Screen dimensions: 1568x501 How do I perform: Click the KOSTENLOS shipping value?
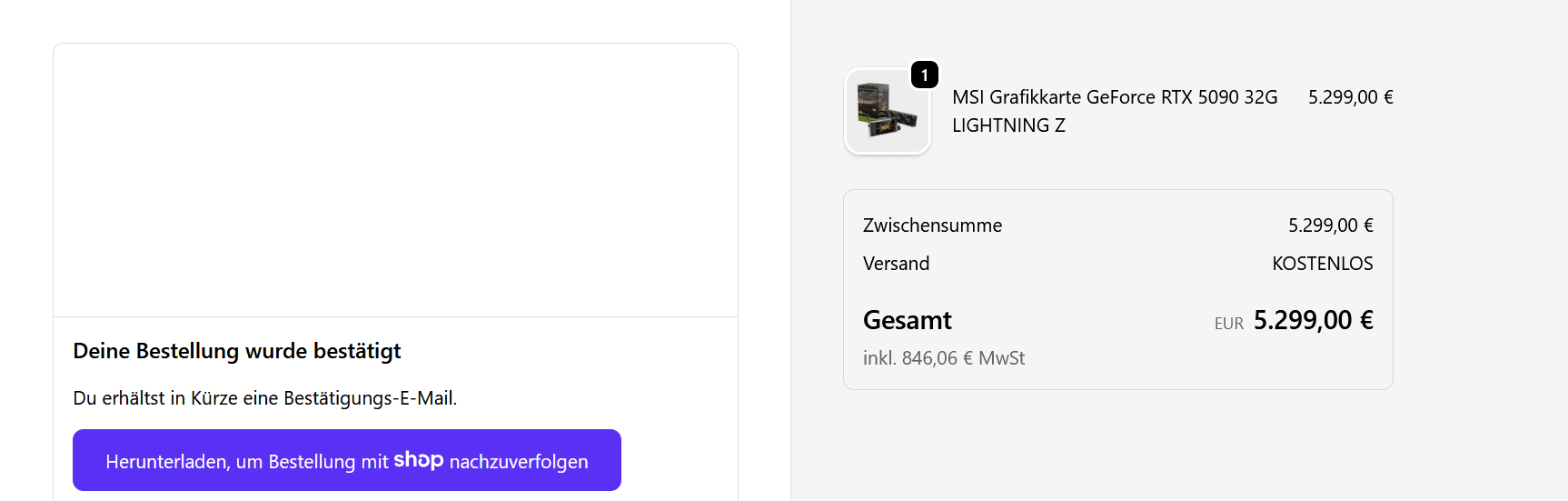tap(1322, 264)
